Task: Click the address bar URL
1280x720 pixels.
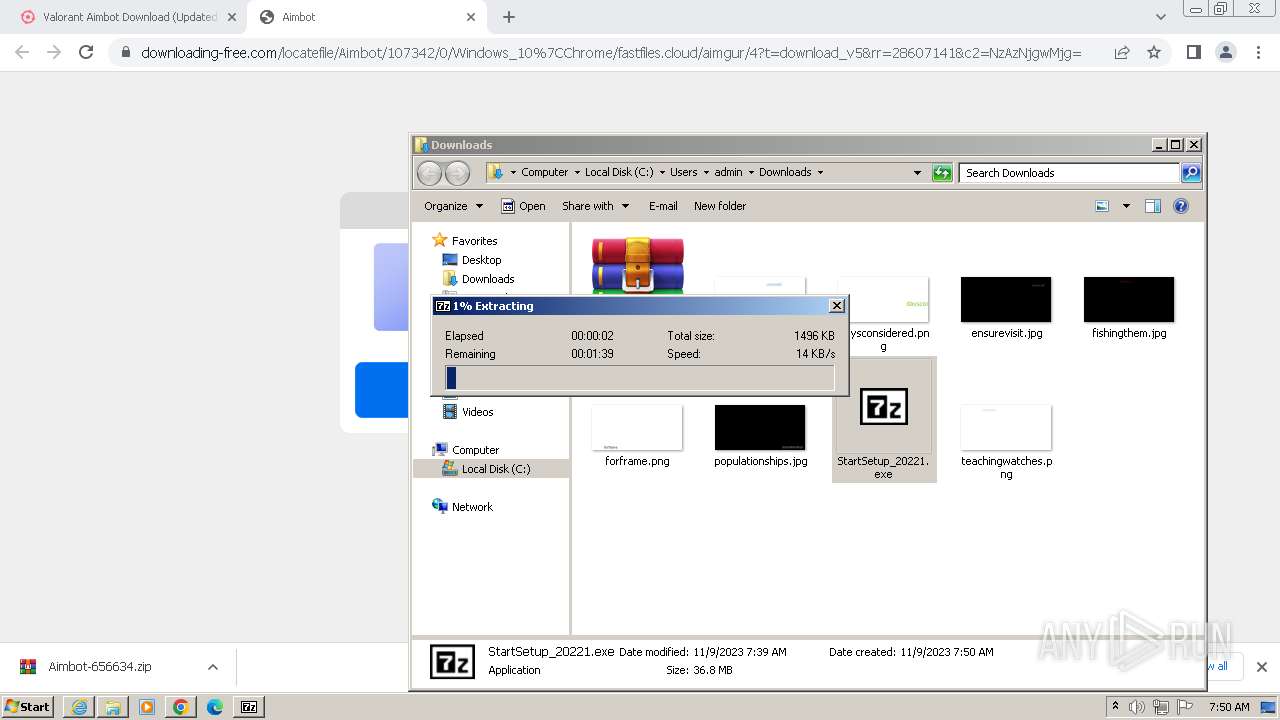Action: point(610,52)
